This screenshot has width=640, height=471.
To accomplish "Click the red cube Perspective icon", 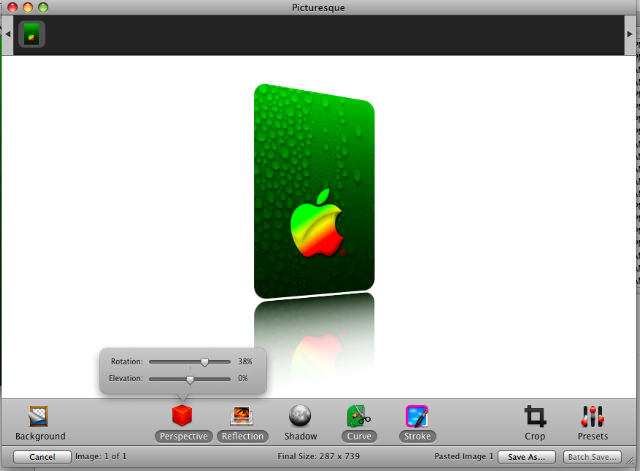I will (182, 415).
